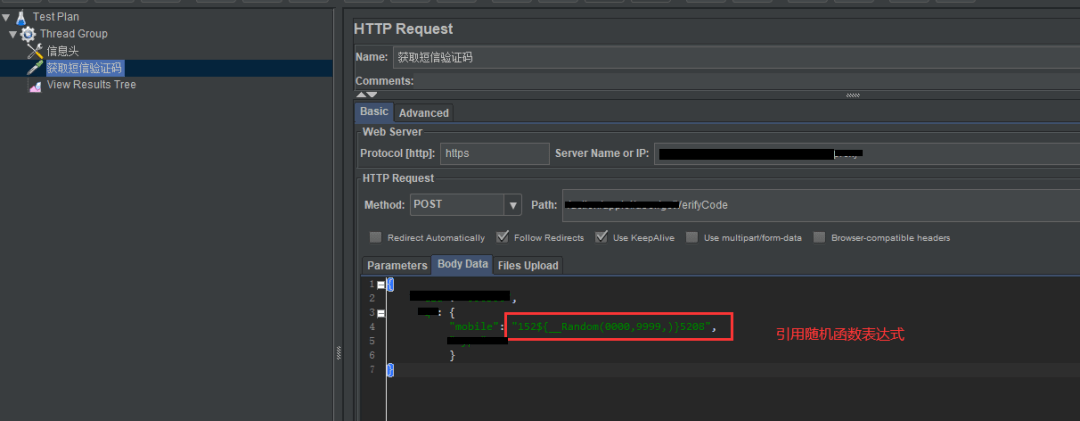Switch to the Advanced tab
The image size is (1080, 421).
[x=424, y=113]
